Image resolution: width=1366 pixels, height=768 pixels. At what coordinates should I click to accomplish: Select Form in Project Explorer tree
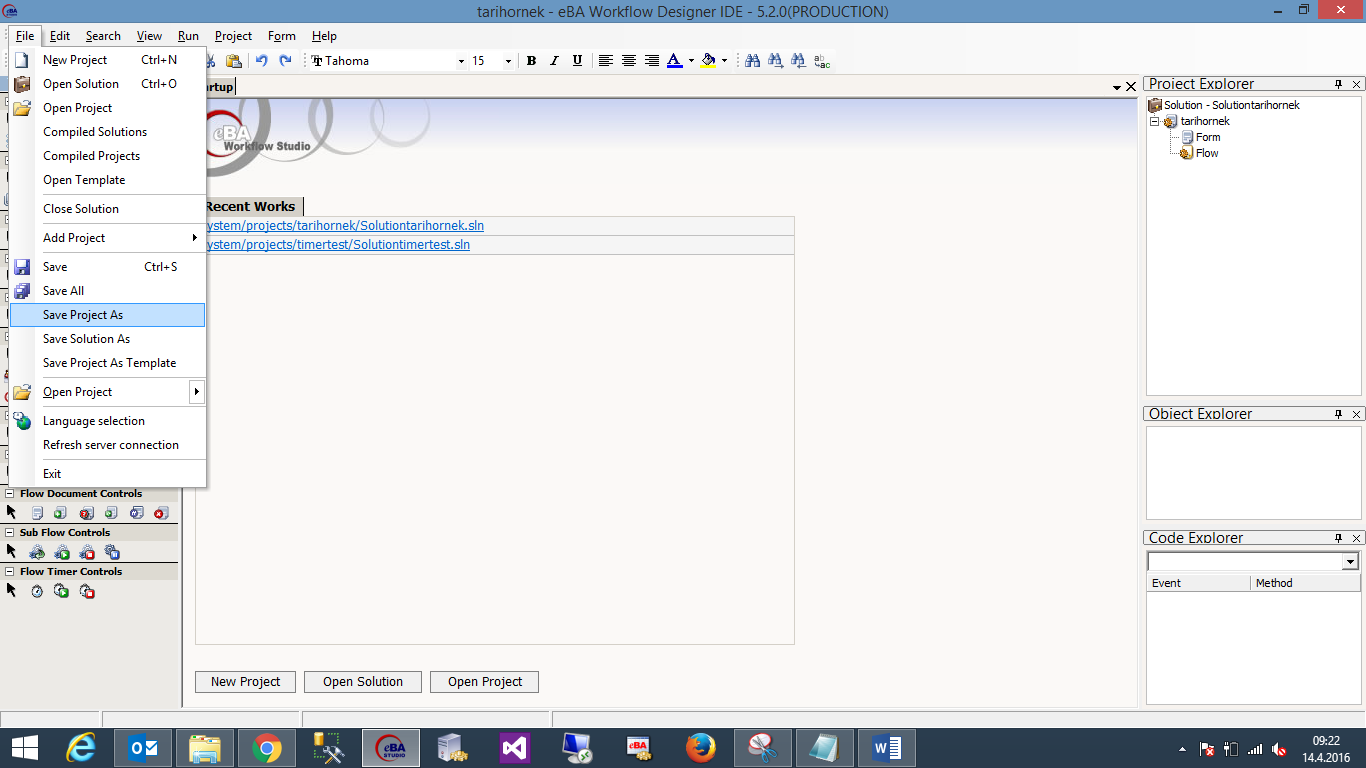pyautogui.click(x=1208, y=137)
